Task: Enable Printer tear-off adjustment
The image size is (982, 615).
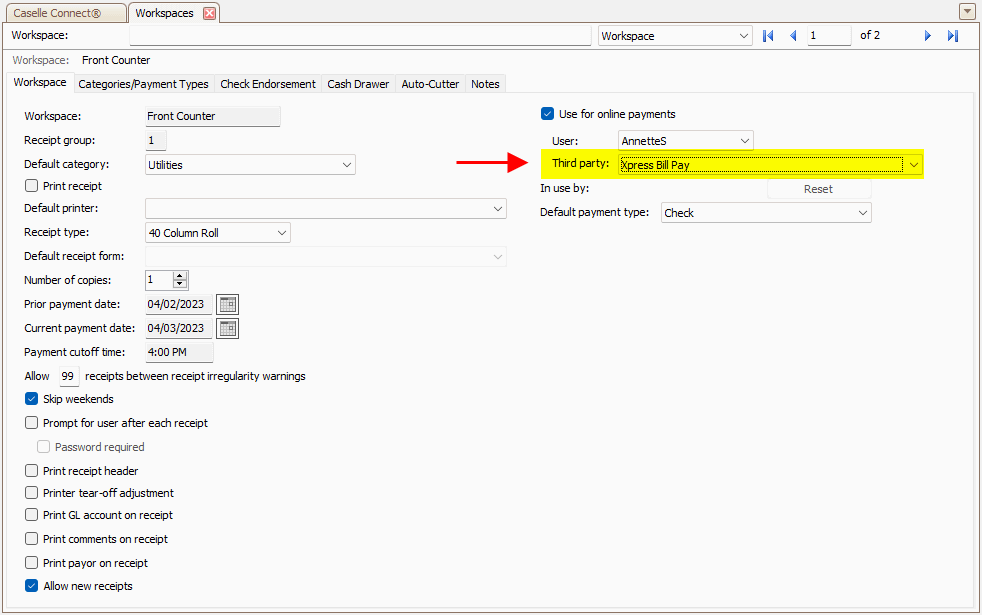Action: tap(31, 493)
